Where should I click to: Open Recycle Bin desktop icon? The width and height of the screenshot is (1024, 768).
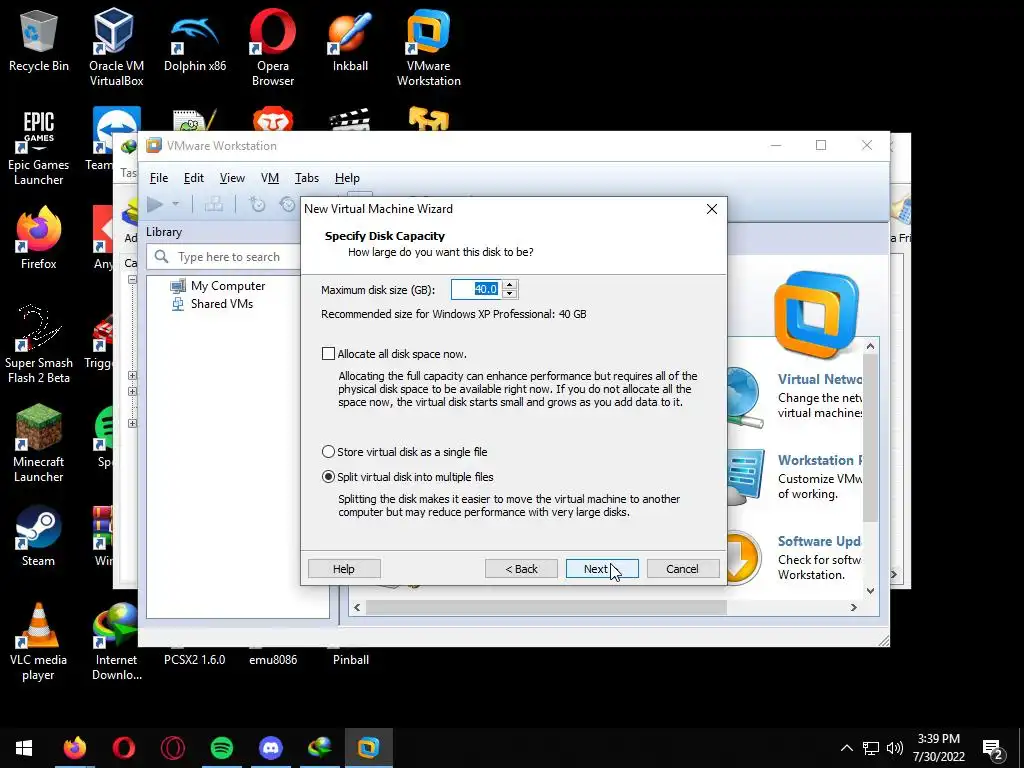(x=39, y=40)
